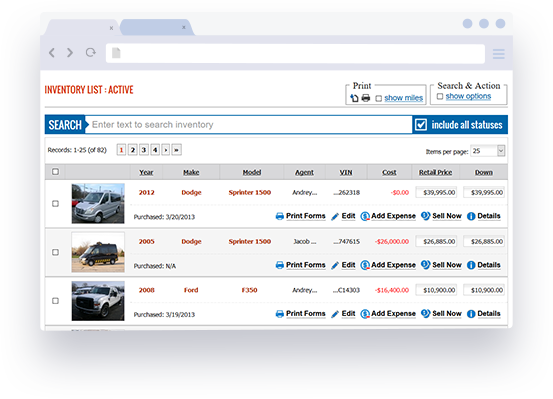
Task: Enable the show miles checkbox
Action: pos(378,98)
